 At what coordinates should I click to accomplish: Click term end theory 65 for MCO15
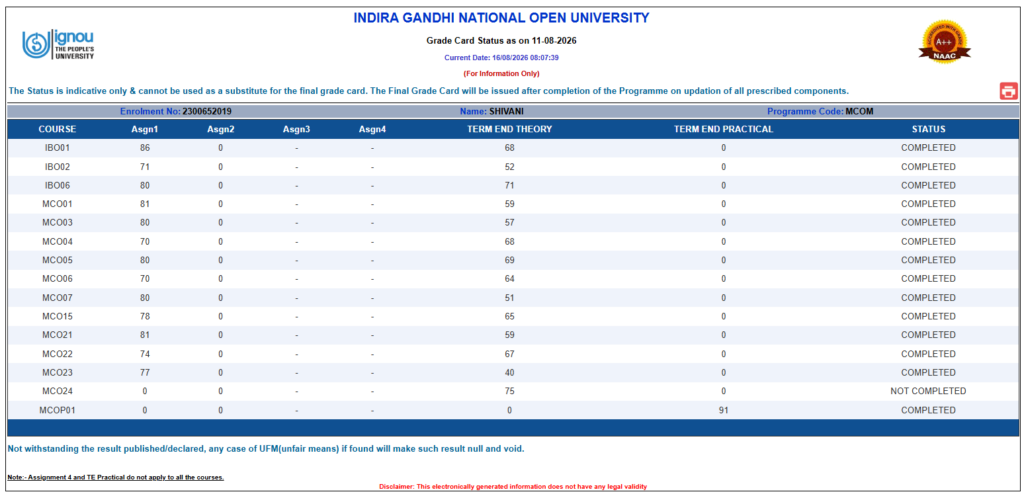[509, 317]
